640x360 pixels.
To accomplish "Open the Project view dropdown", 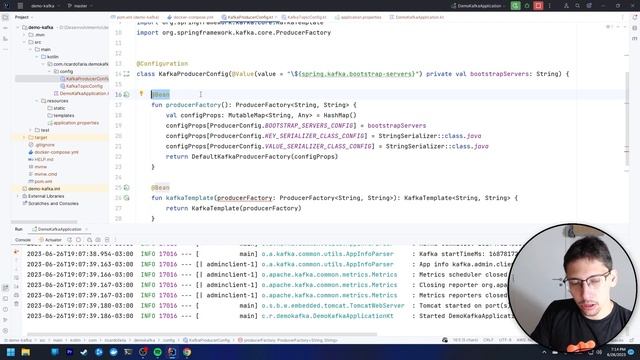I will tap(24, 17).
